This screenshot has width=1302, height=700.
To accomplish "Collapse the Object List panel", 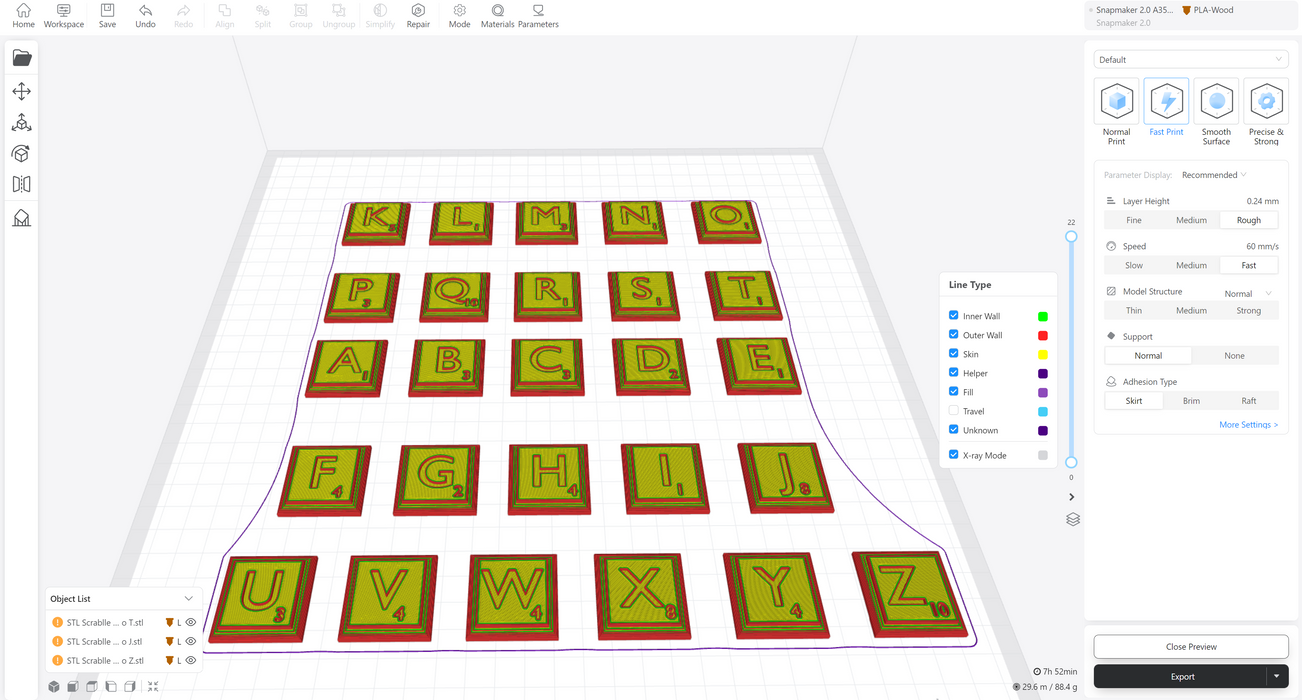I will coord(188,599).
